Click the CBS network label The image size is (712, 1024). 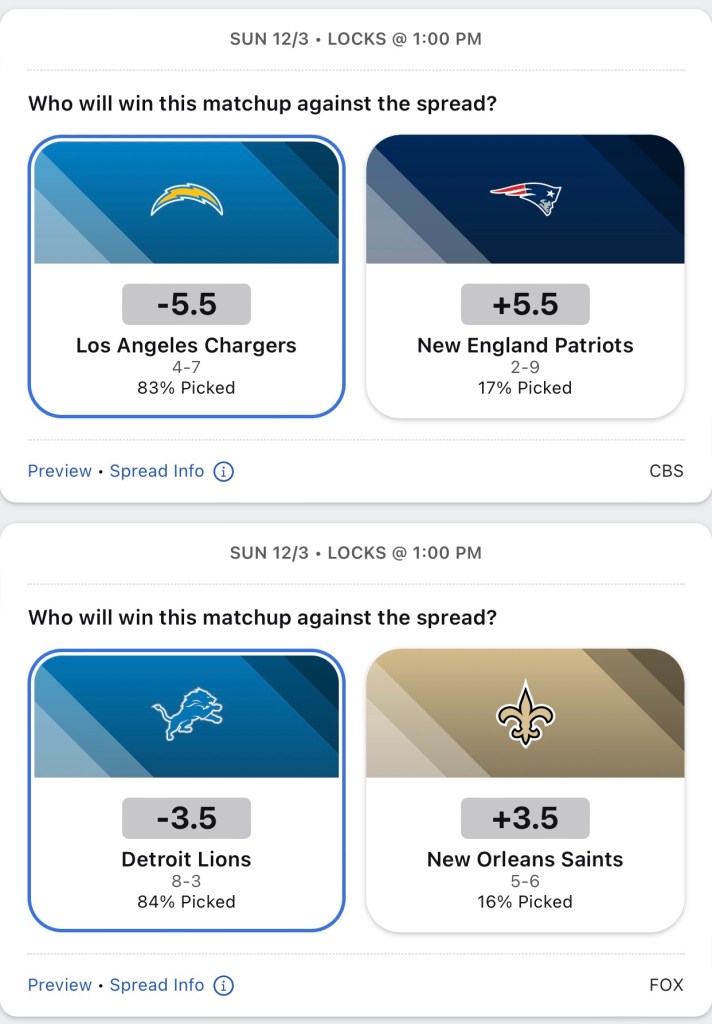666,471
